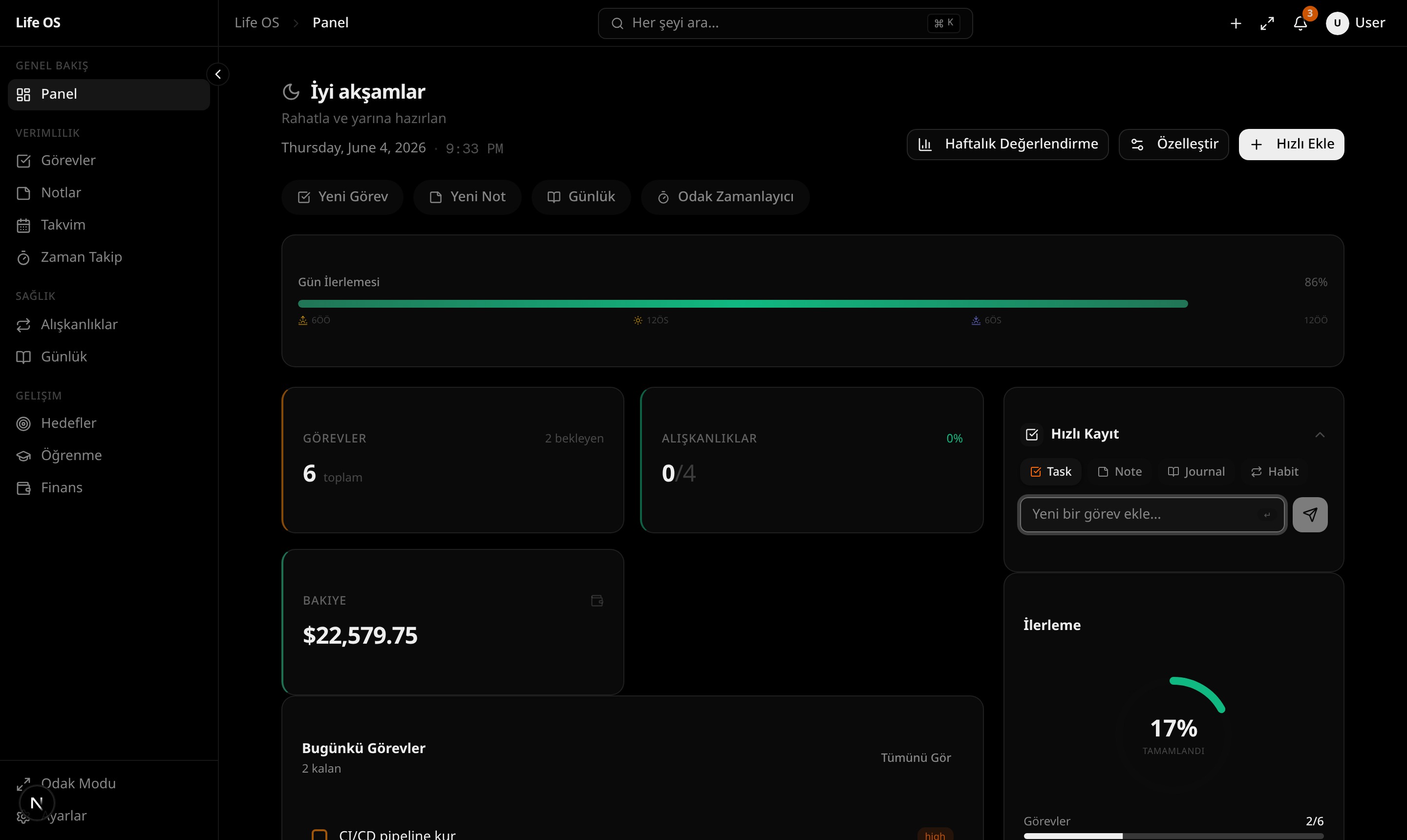Switch to the Journal tab
Image resolution: width=1407 pixels, height=840 pixels.
click(x=1196, y=472)
